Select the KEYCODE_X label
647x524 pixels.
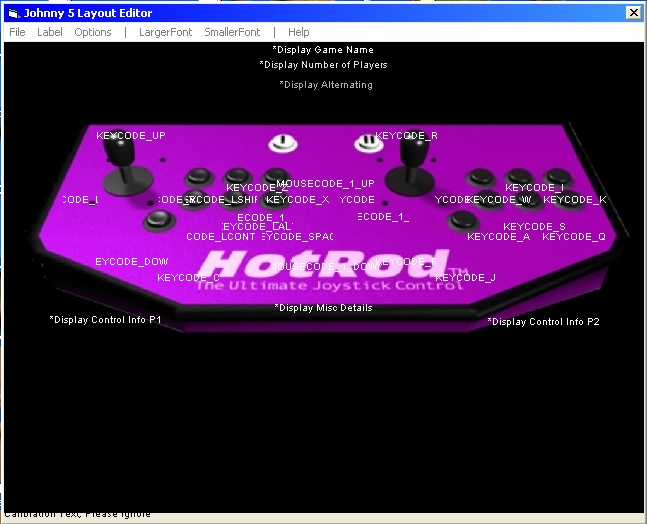pos(298,200)
